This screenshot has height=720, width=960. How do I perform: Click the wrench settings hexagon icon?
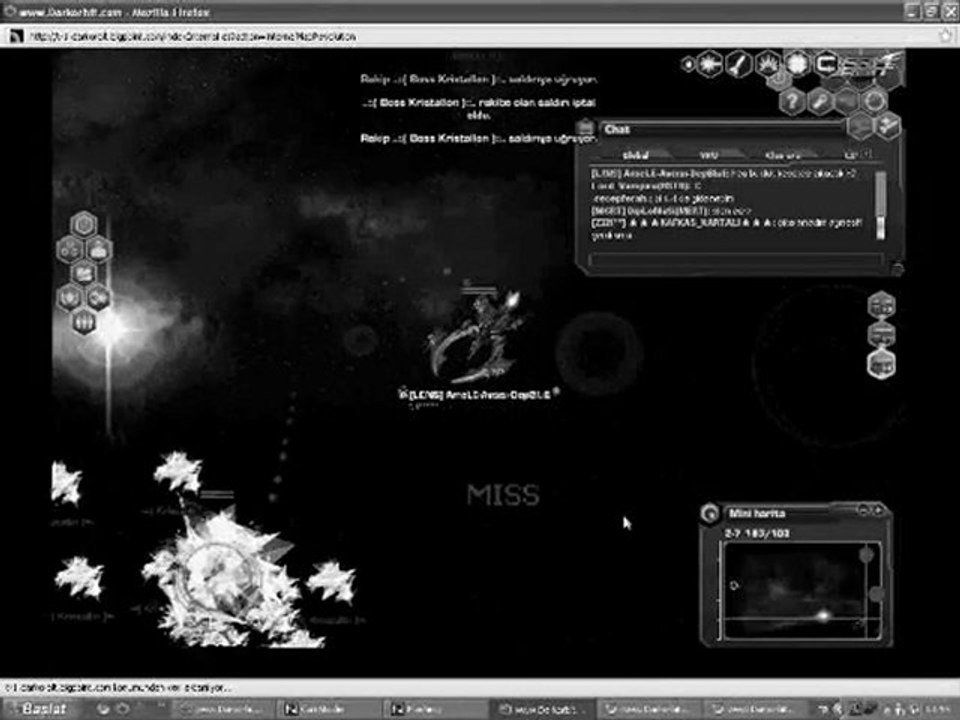click(819, 100)
